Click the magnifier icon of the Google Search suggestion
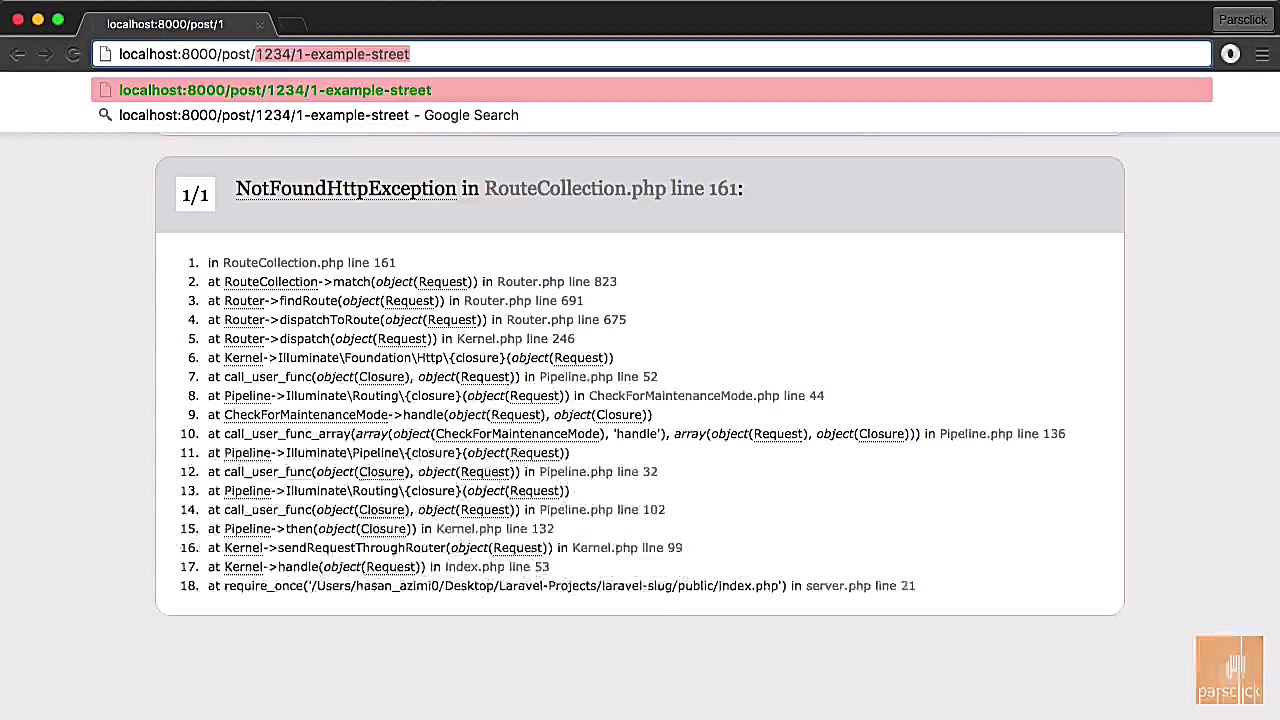The width and height of the screenshot is (1280, 720). click(x=105, y=115)
